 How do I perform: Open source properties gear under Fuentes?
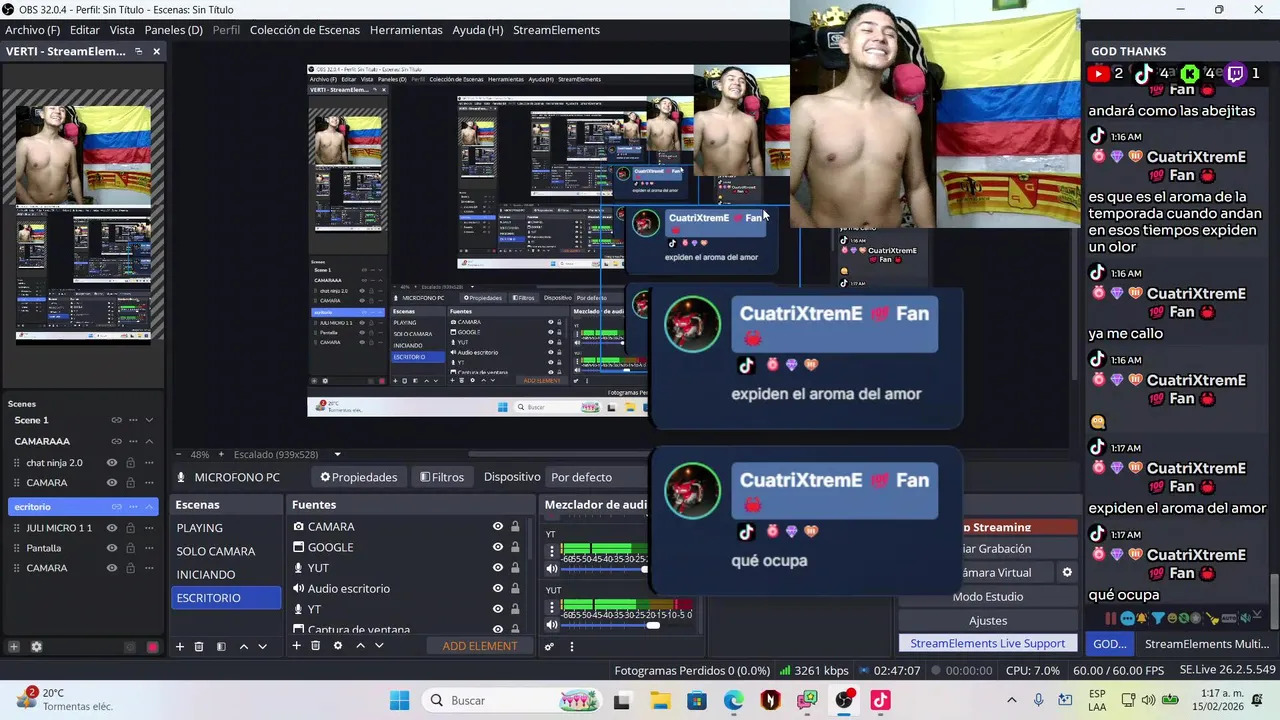point(338,646)
